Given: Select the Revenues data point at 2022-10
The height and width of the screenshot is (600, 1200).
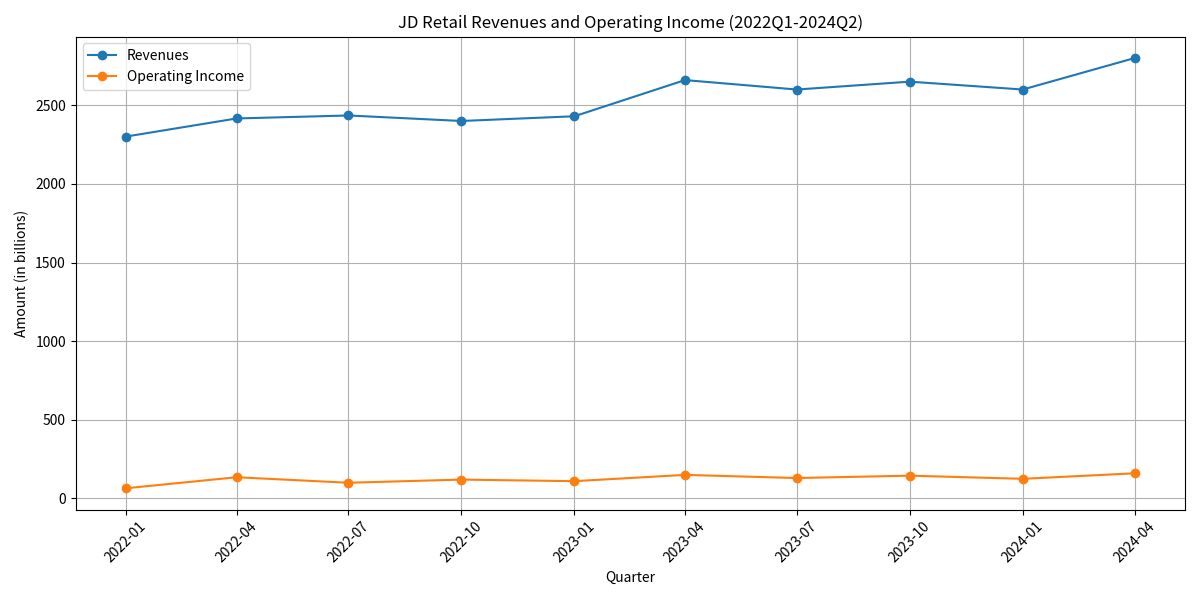Looking at the screenshot, I should (x=461, y=121).
